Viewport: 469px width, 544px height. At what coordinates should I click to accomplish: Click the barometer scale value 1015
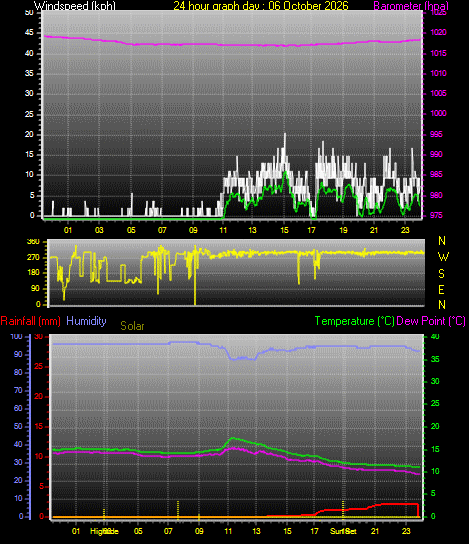pos(438,53)
